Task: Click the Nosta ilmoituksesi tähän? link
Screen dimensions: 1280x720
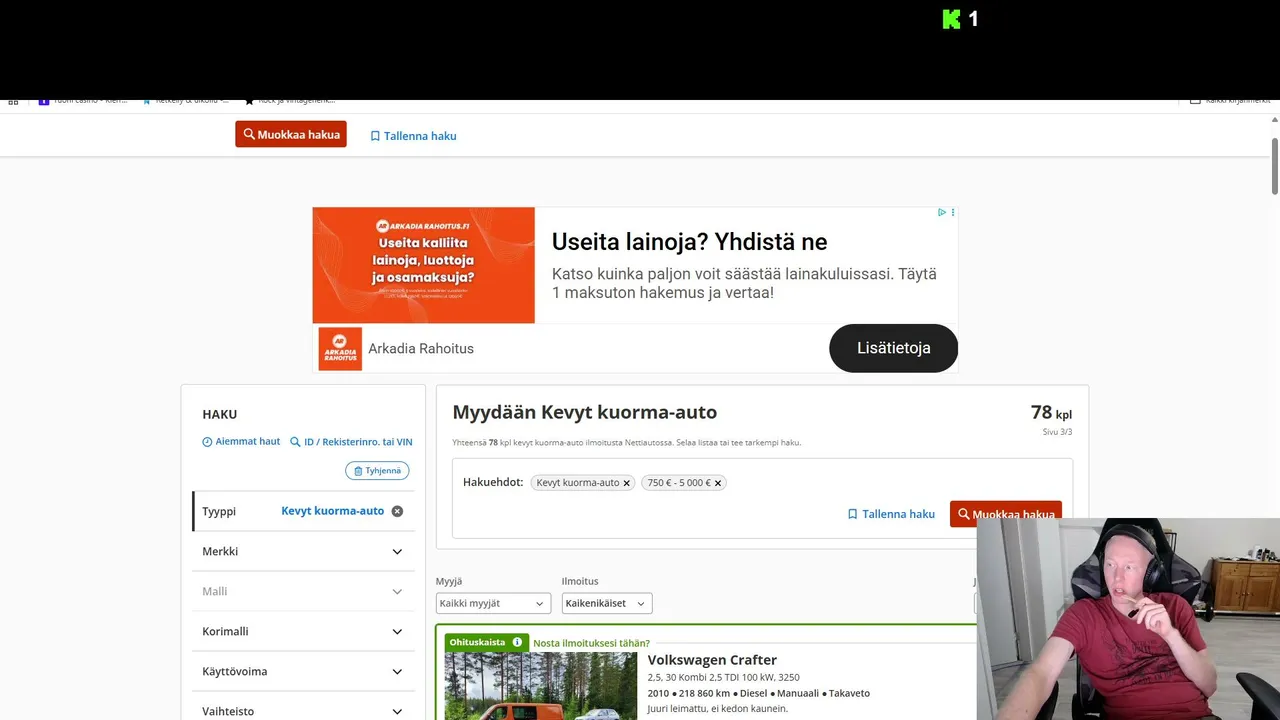Action: coord(591,643)
